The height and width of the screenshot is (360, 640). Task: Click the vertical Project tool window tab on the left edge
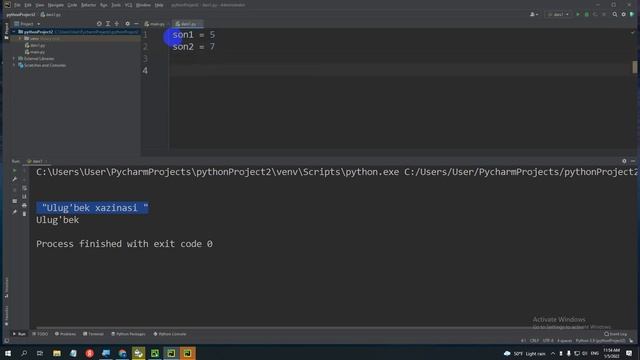pyautogui.click(x=6, y=31)
